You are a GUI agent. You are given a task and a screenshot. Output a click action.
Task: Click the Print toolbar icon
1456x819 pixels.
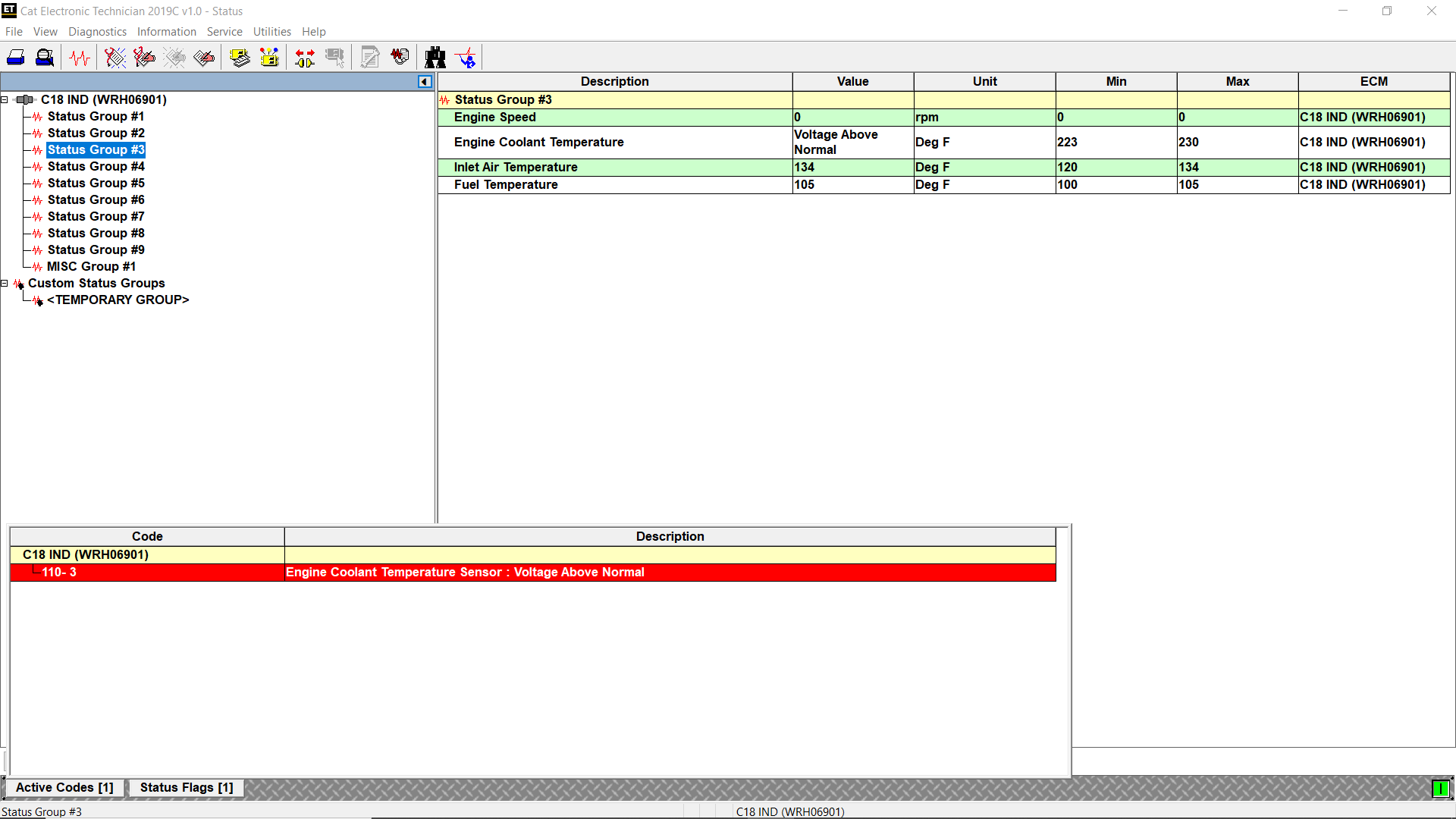point(16,58)
